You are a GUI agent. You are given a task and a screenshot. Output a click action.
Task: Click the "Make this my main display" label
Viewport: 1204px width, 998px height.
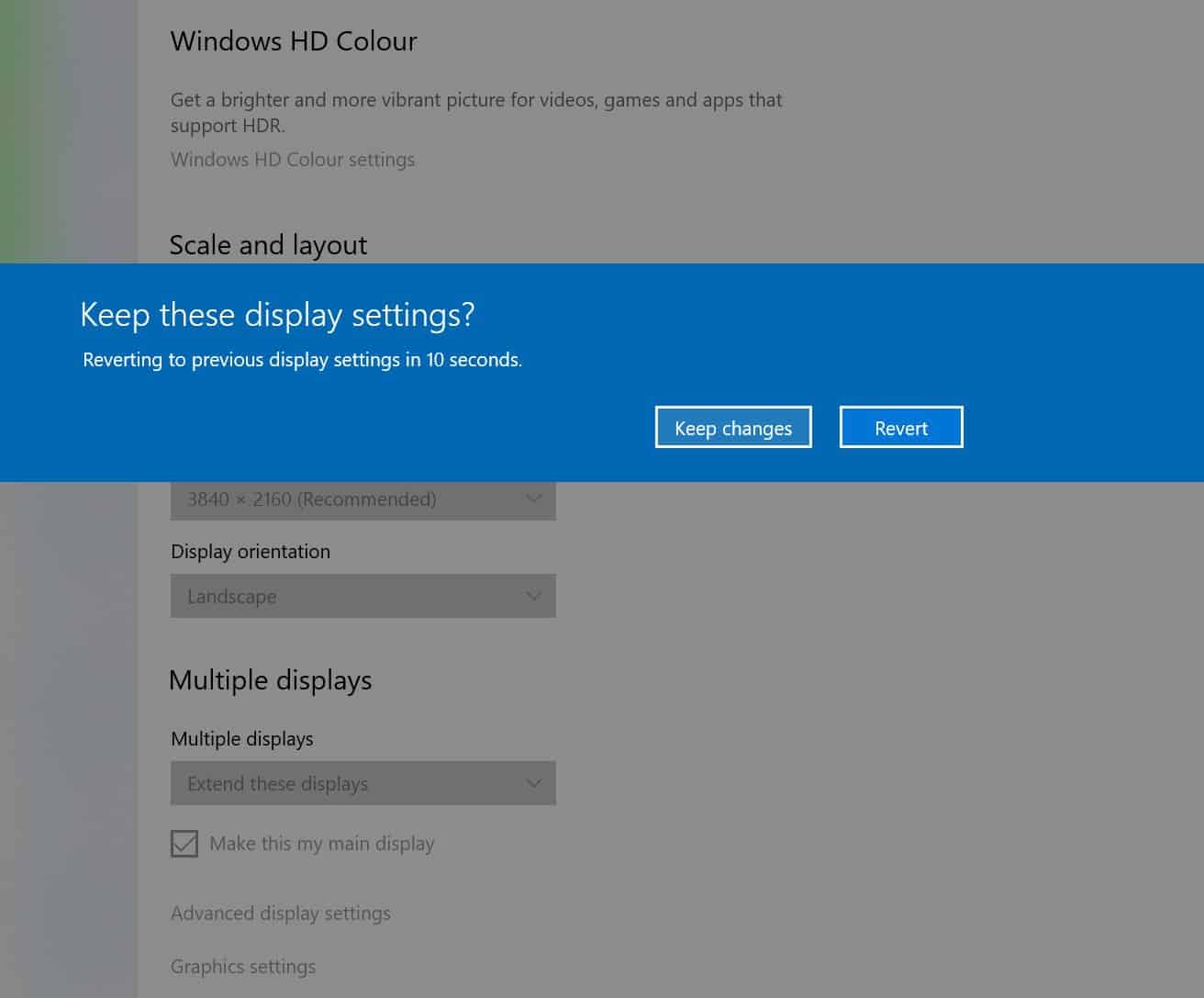322,843
